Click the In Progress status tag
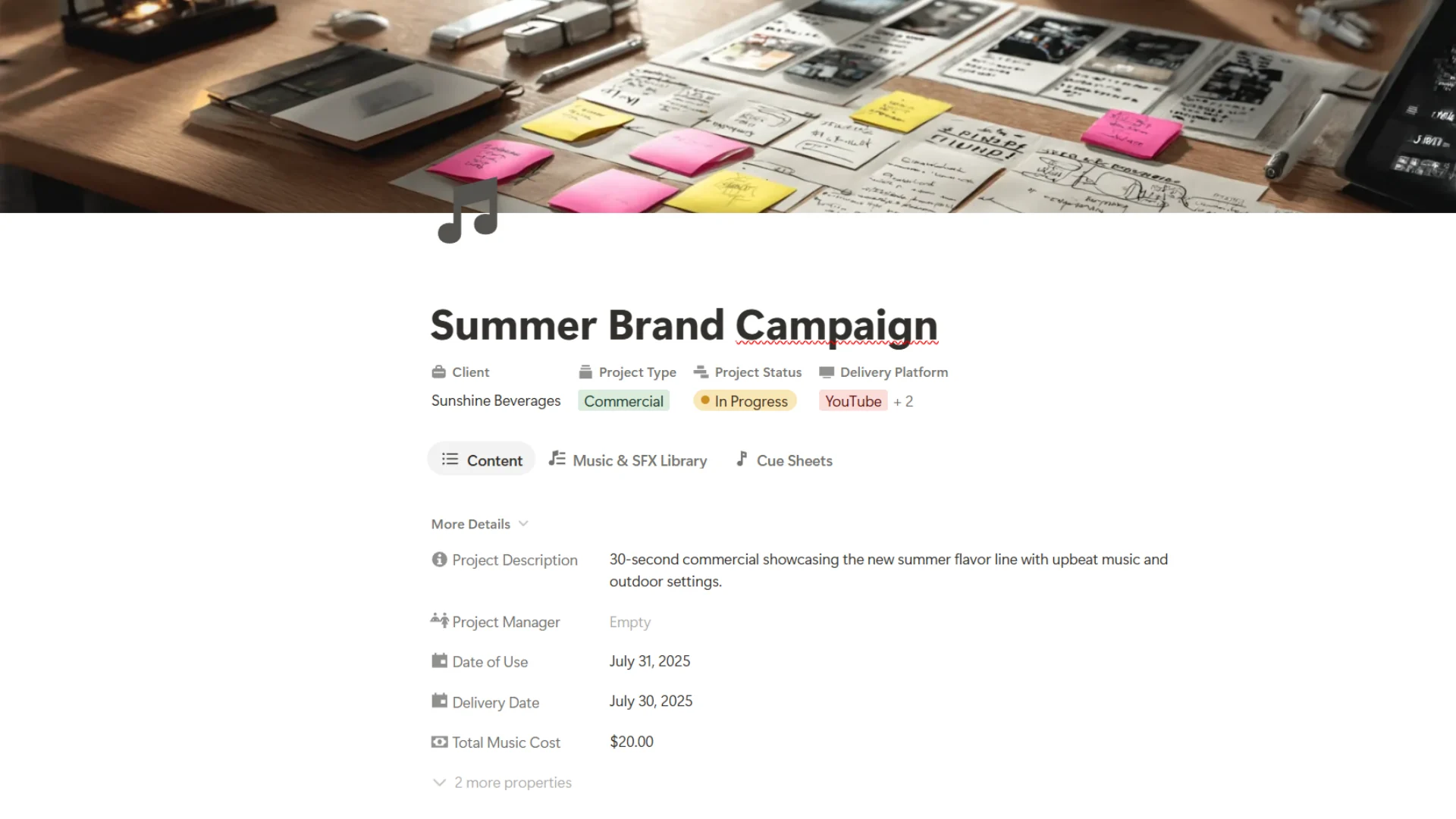 point(745,401)
